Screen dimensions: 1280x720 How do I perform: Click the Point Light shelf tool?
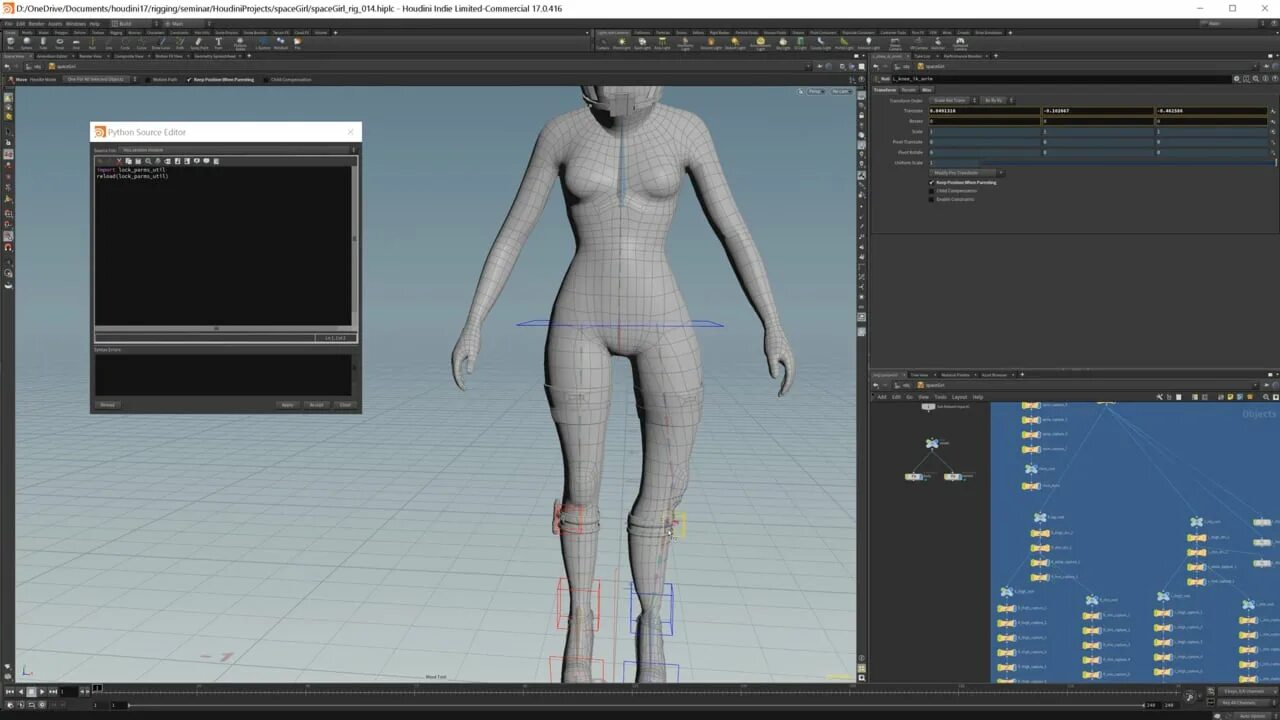point(622,43)
